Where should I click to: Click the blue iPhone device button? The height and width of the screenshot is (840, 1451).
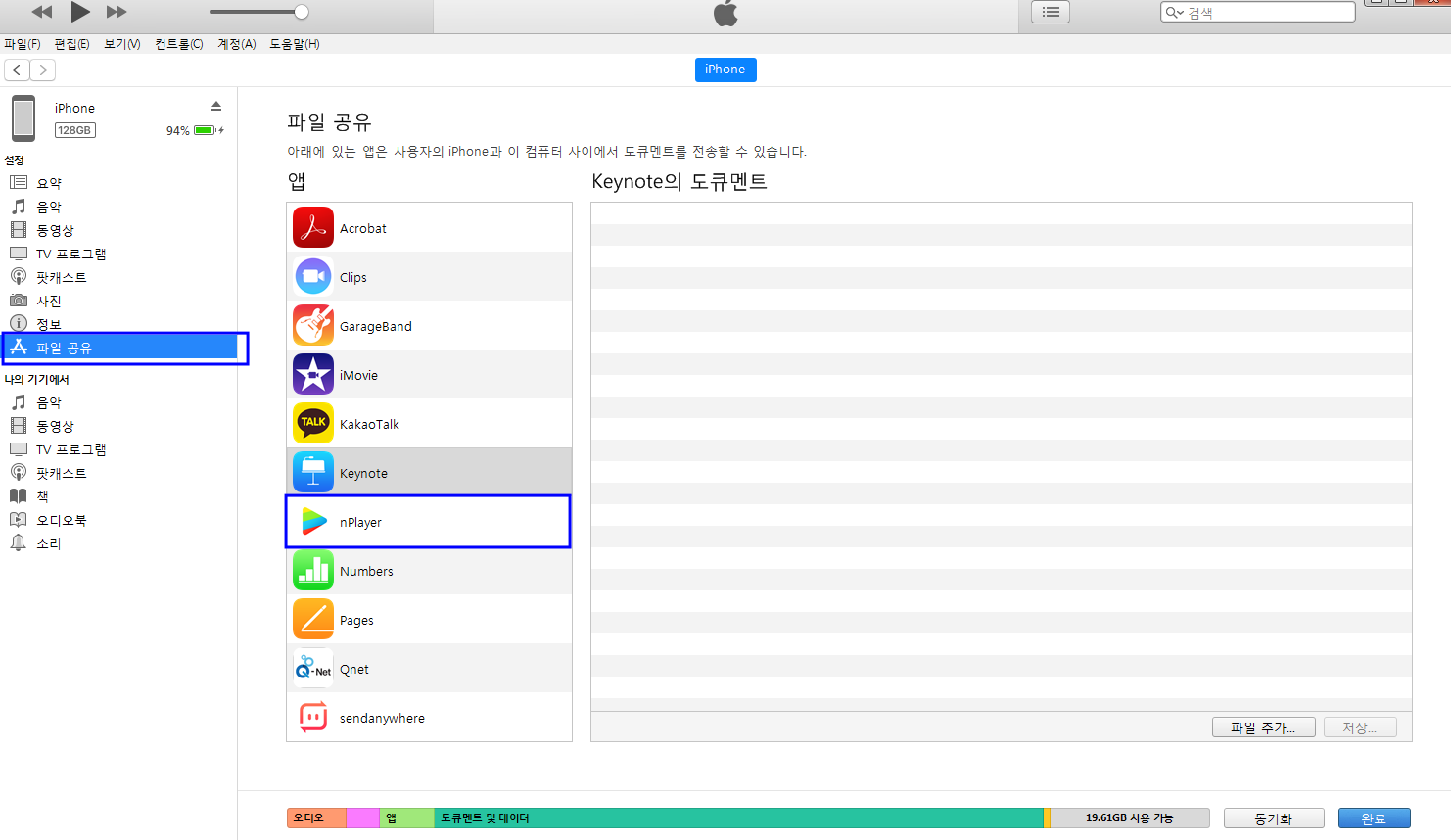pos(725,70)
